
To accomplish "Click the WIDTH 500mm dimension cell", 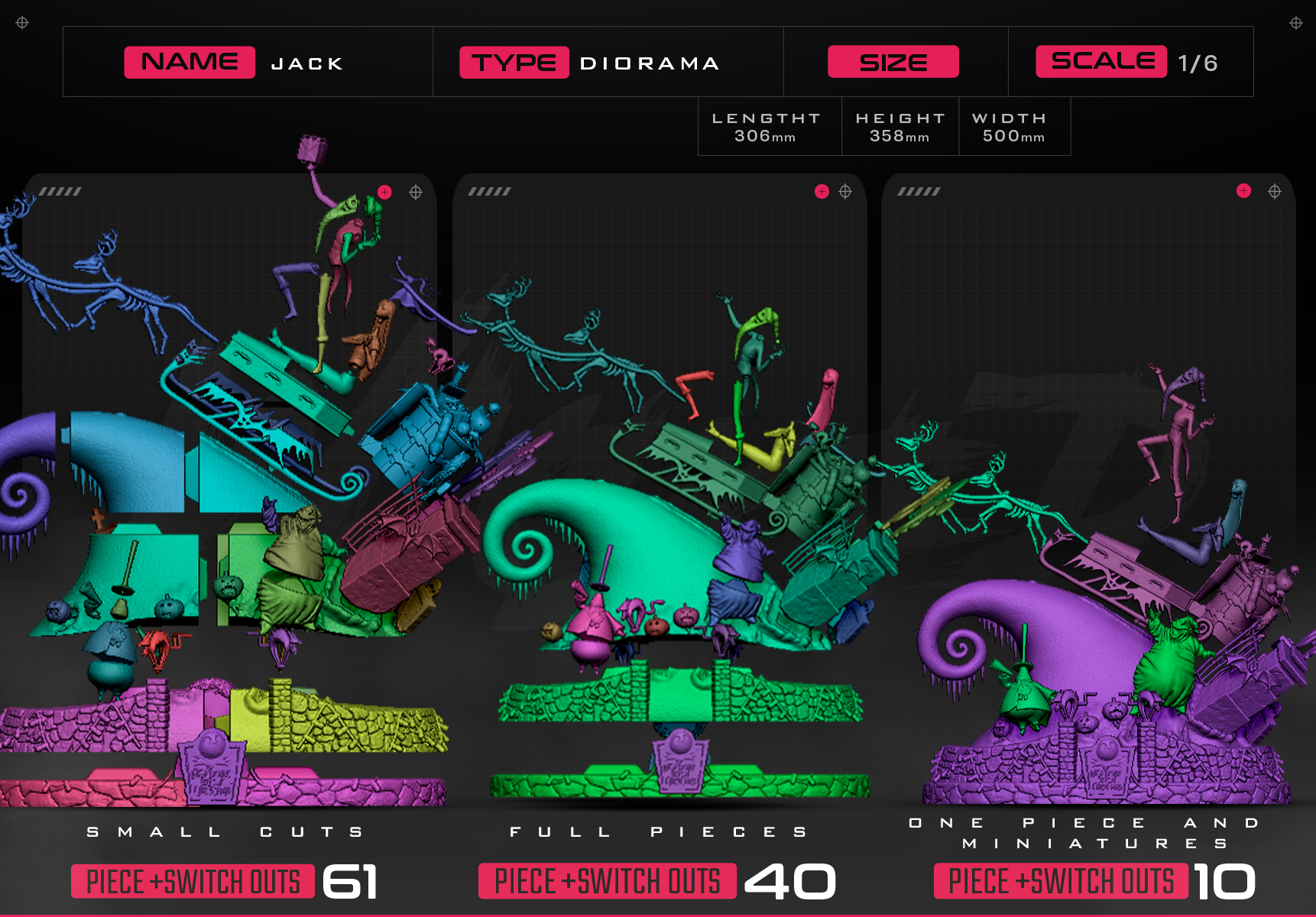I will [1014, 126].
